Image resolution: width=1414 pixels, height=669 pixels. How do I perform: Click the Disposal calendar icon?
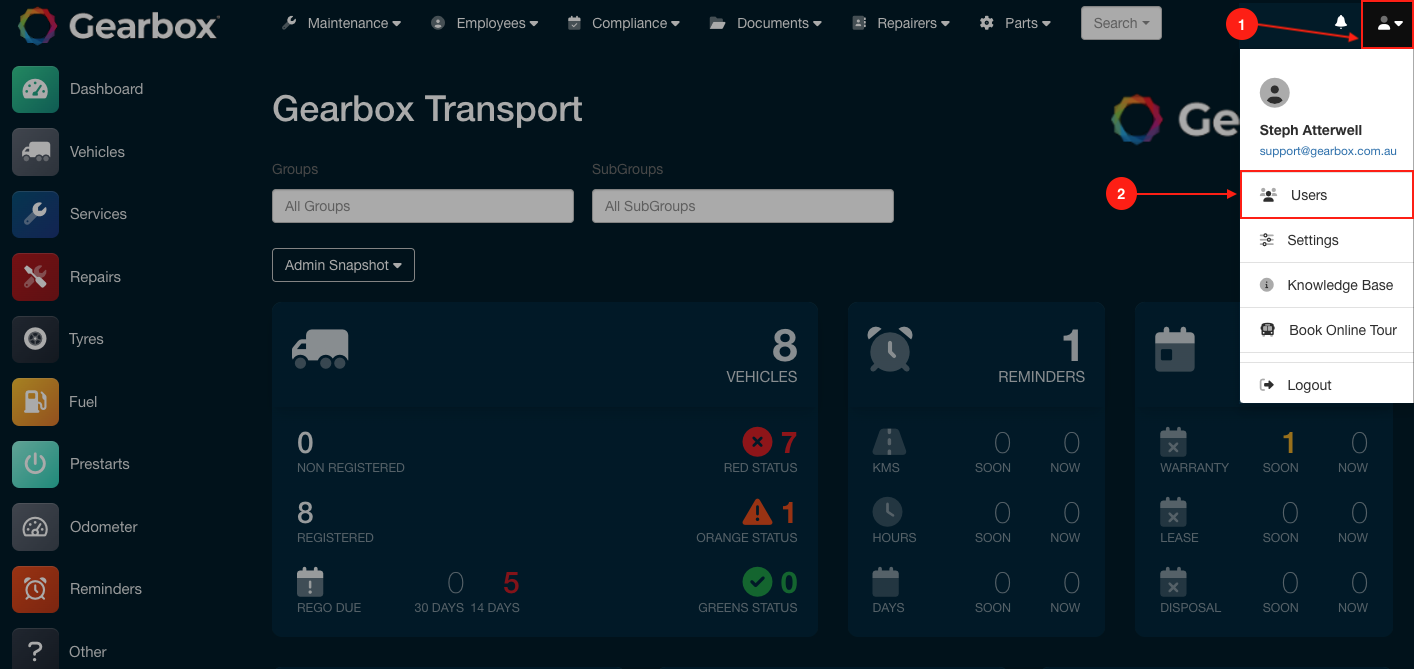[1173, 582]
